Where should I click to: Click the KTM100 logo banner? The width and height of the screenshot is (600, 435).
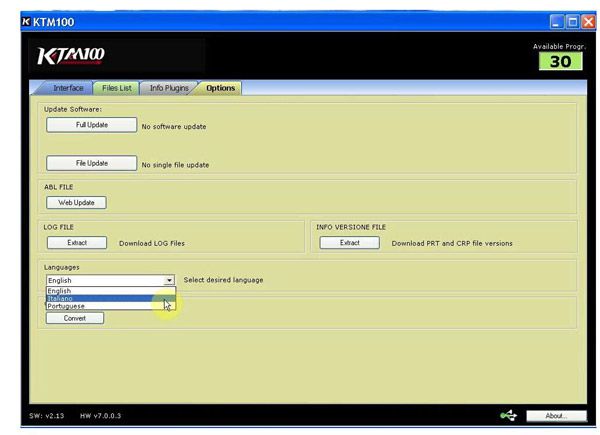tap(70, 55)
